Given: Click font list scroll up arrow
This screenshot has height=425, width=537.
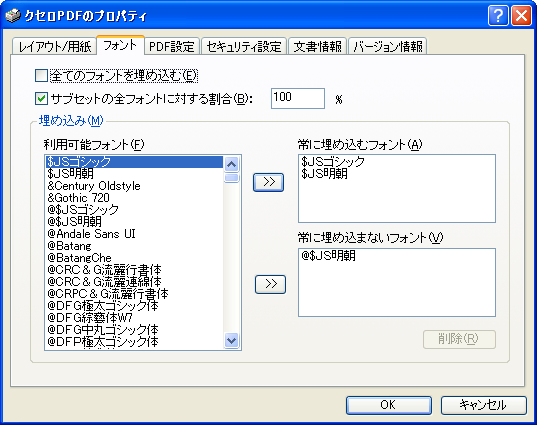Looking at the screenshot, I should 232,165.
